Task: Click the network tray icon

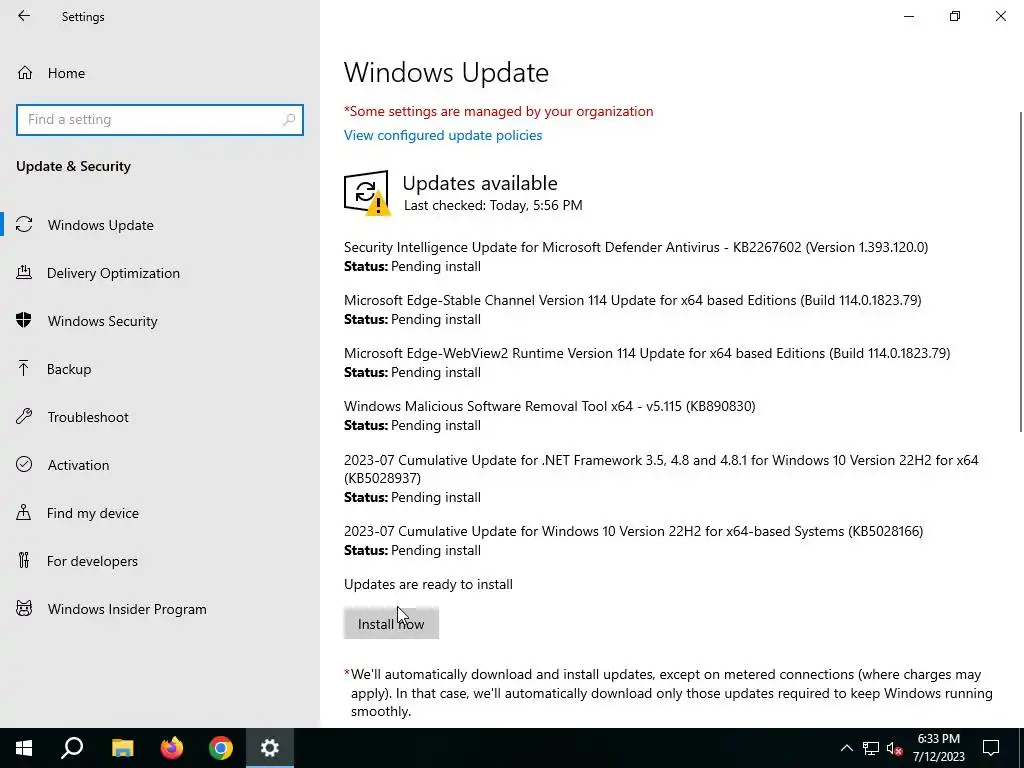Action: 871,748
